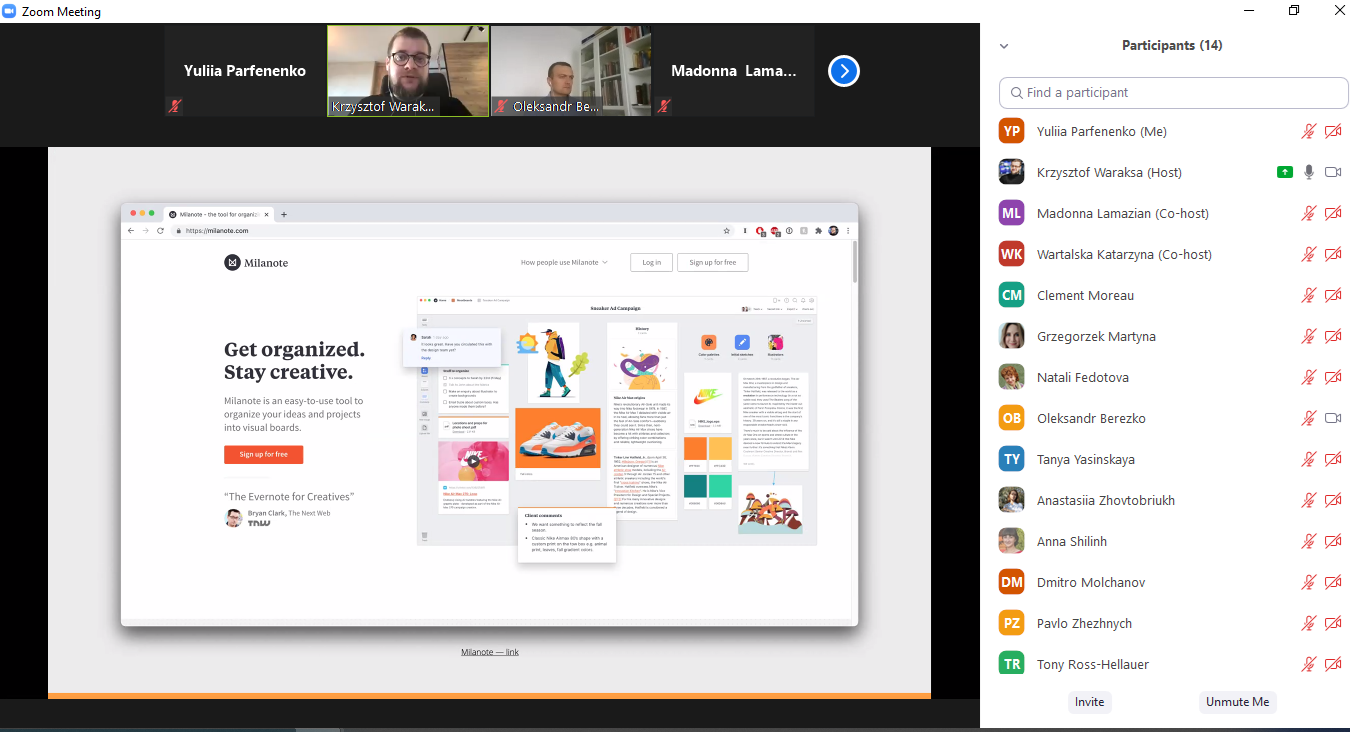This screenshot has height=732, width=1350.
Task: Show next video thumbnails with blue arrow
Action: pos(844,71)
